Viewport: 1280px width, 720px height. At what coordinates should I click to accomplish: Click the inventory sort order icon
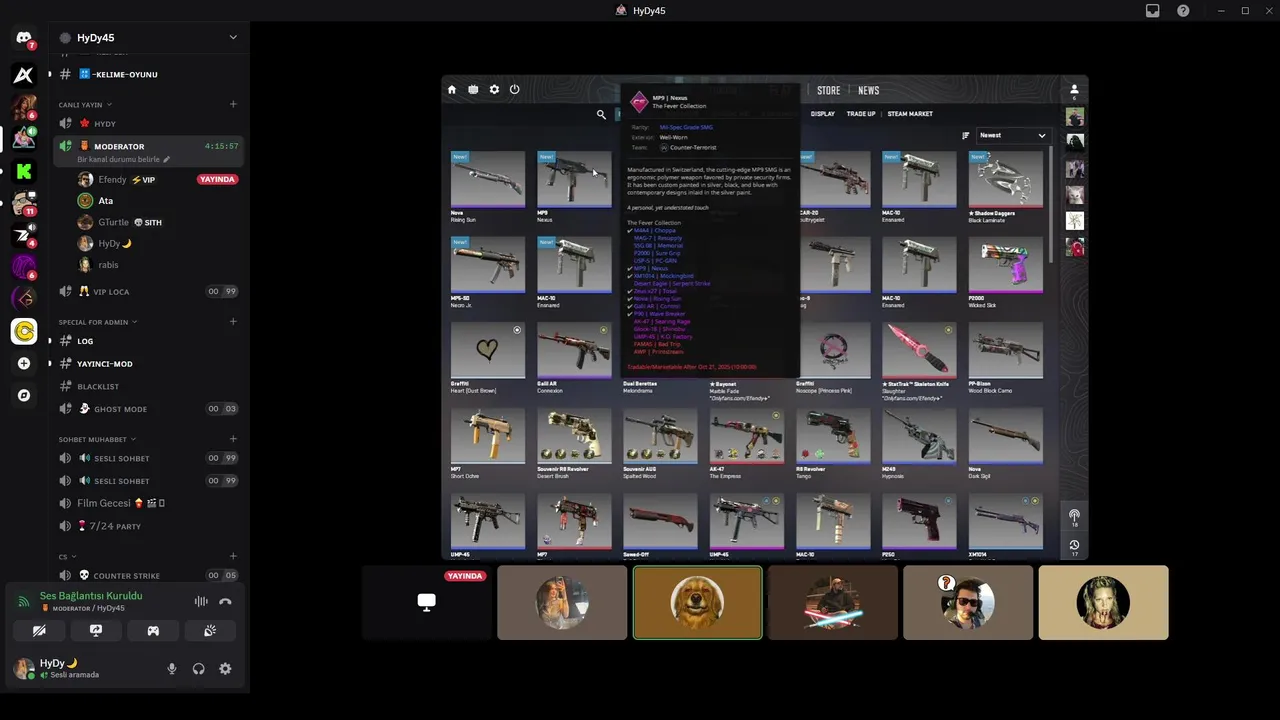point(966,135)
